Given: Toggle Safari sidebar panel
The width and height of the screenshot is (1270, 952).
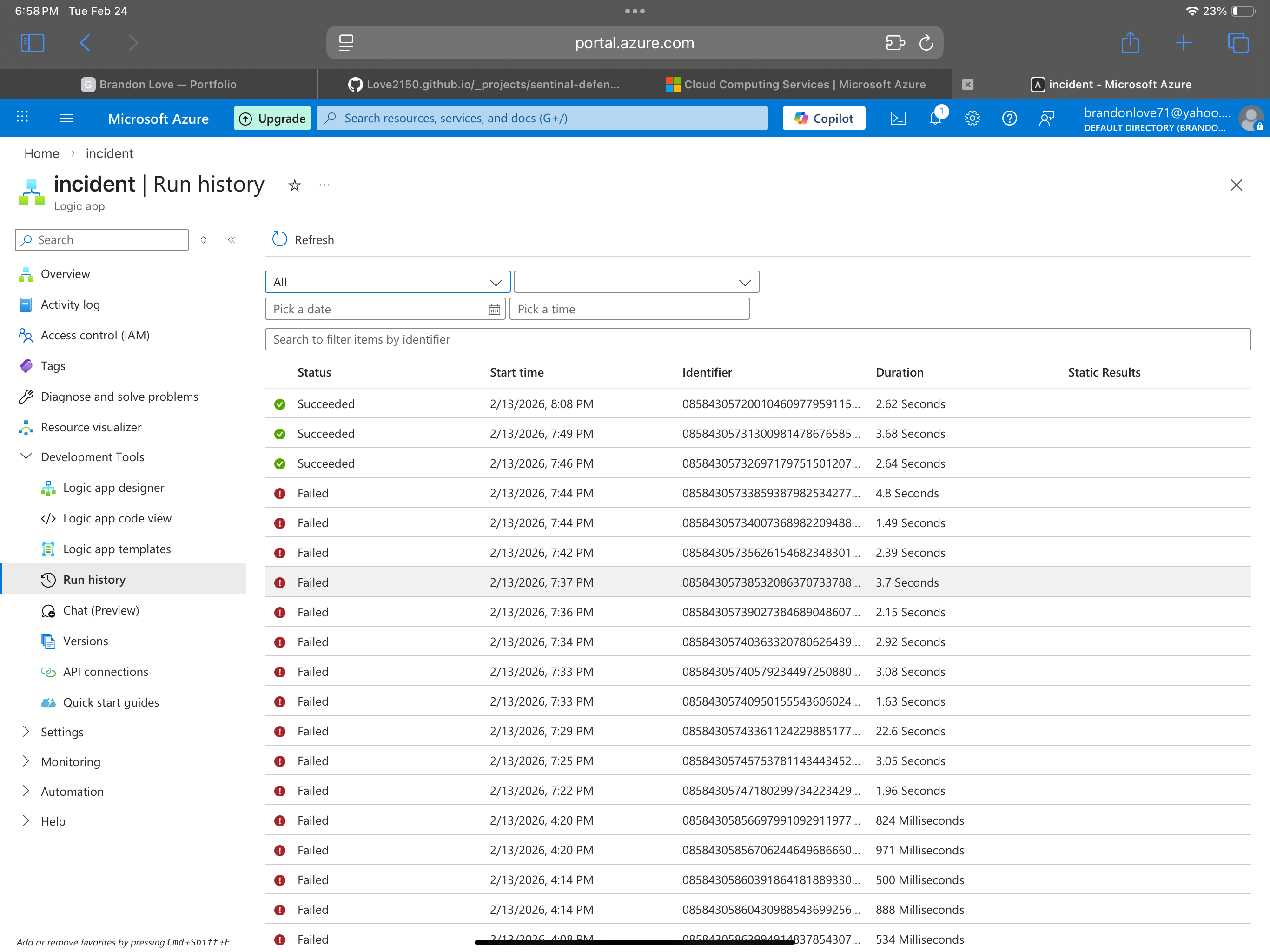Looking at the screenshot, I should 32,43.
